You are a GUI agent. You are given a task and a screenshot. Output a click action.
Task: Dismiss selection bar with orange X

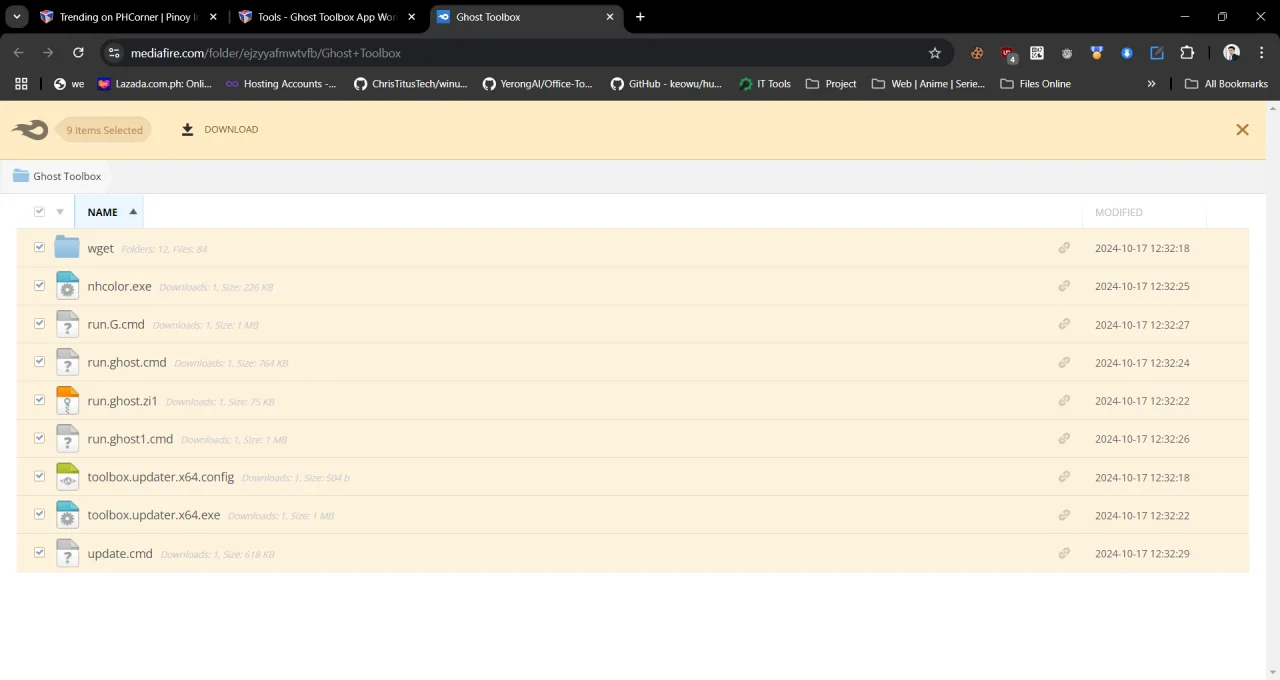pyautogui.click(x=1242, y=129)
